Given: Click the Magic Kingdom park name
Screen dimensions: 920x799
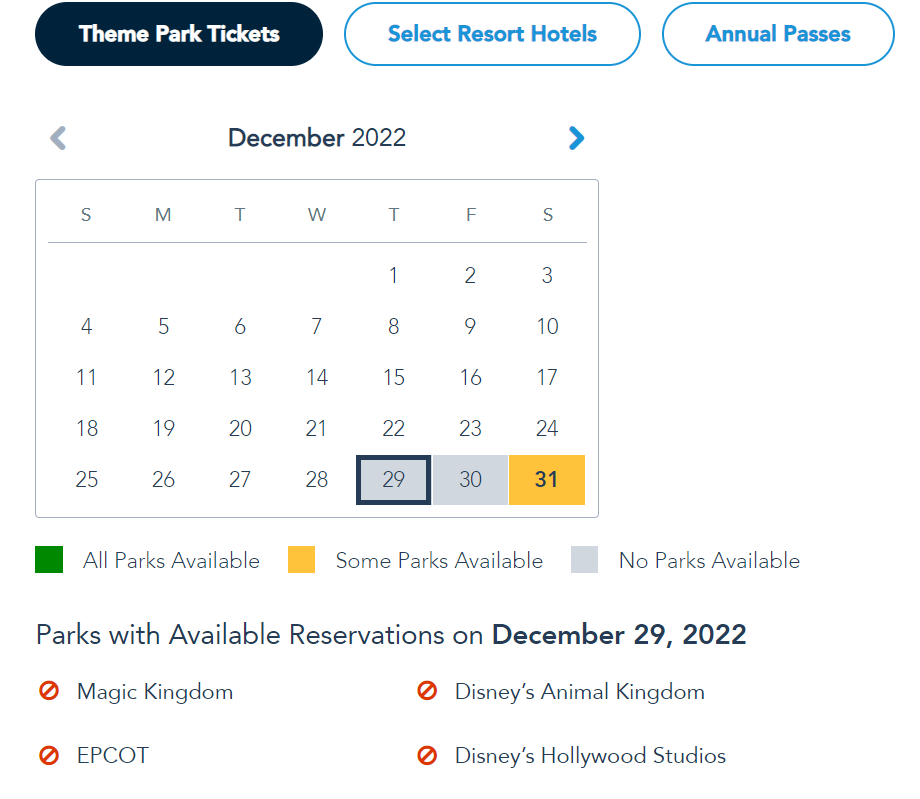Looking at the screenshot, I should (155, 691).
